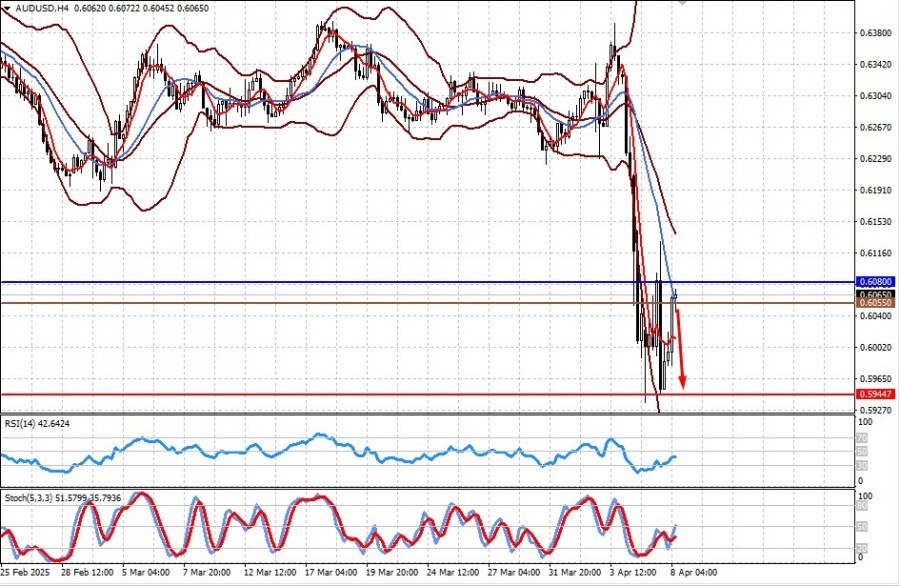Click the 0 value on the RSI scale
The image size is (900, 586).
coord(860,481)
